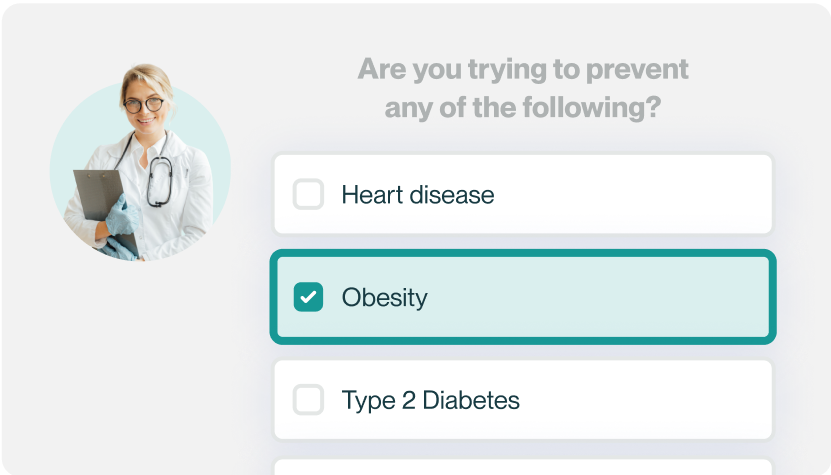The width and height of the screenshot is (831, 475).
Task: Click the white checkmark icon beside Obesity
Action: (x=308, y=297)
